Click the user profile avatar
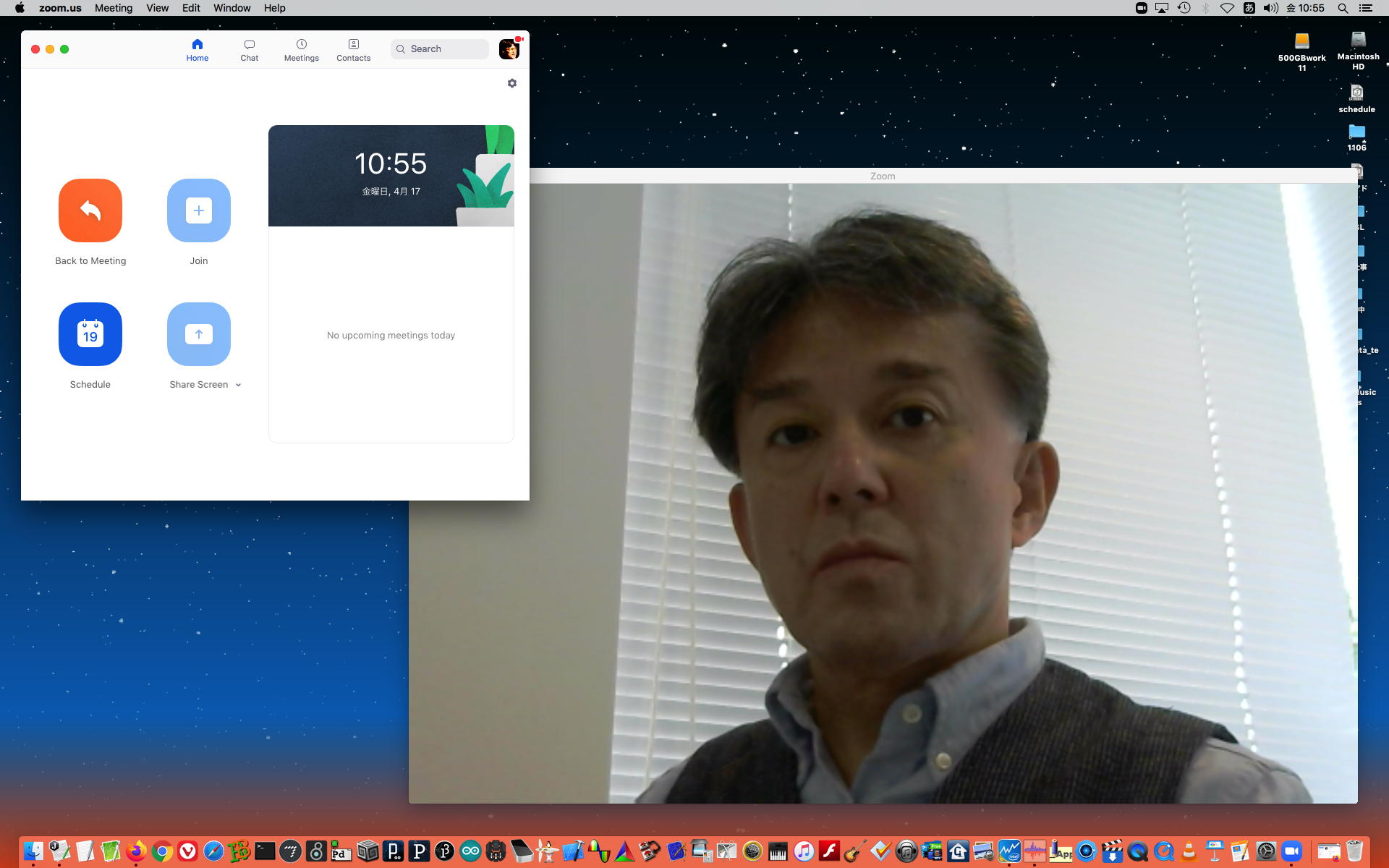1389x868 pixels. (509, 49)
